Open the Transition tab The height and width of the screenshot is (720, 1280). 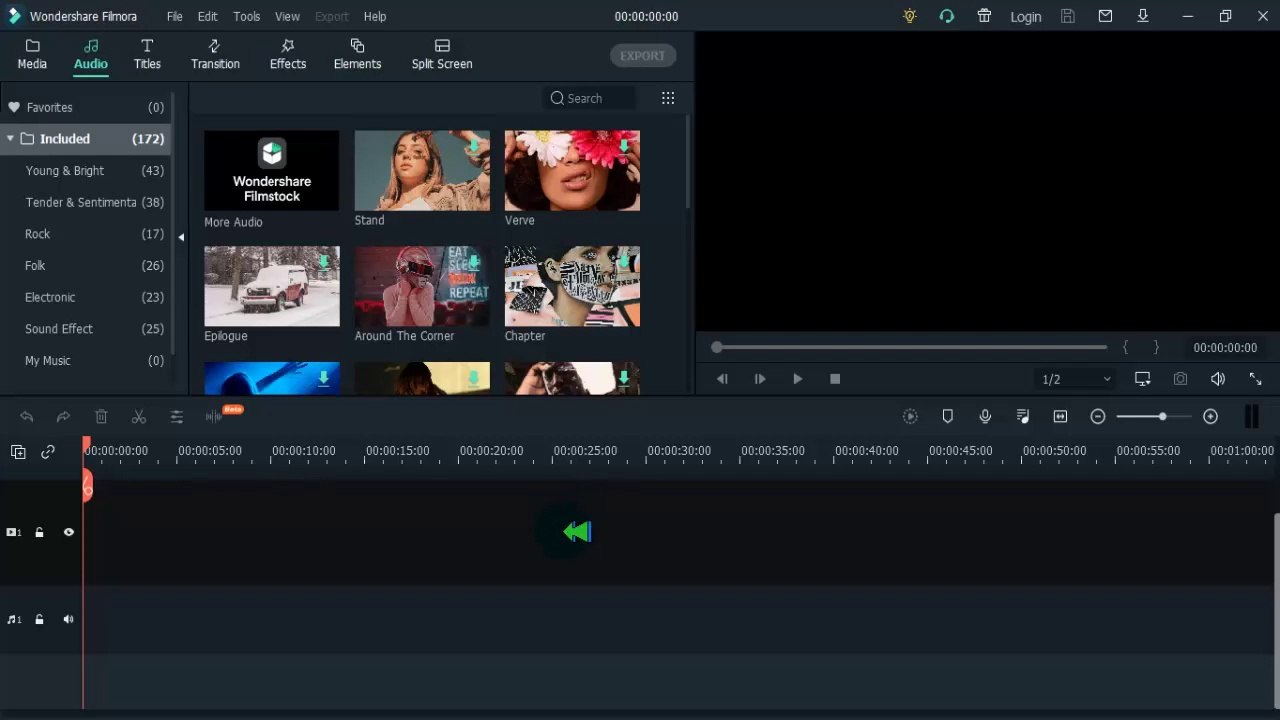pyautogui.click(x=215, y=54)
